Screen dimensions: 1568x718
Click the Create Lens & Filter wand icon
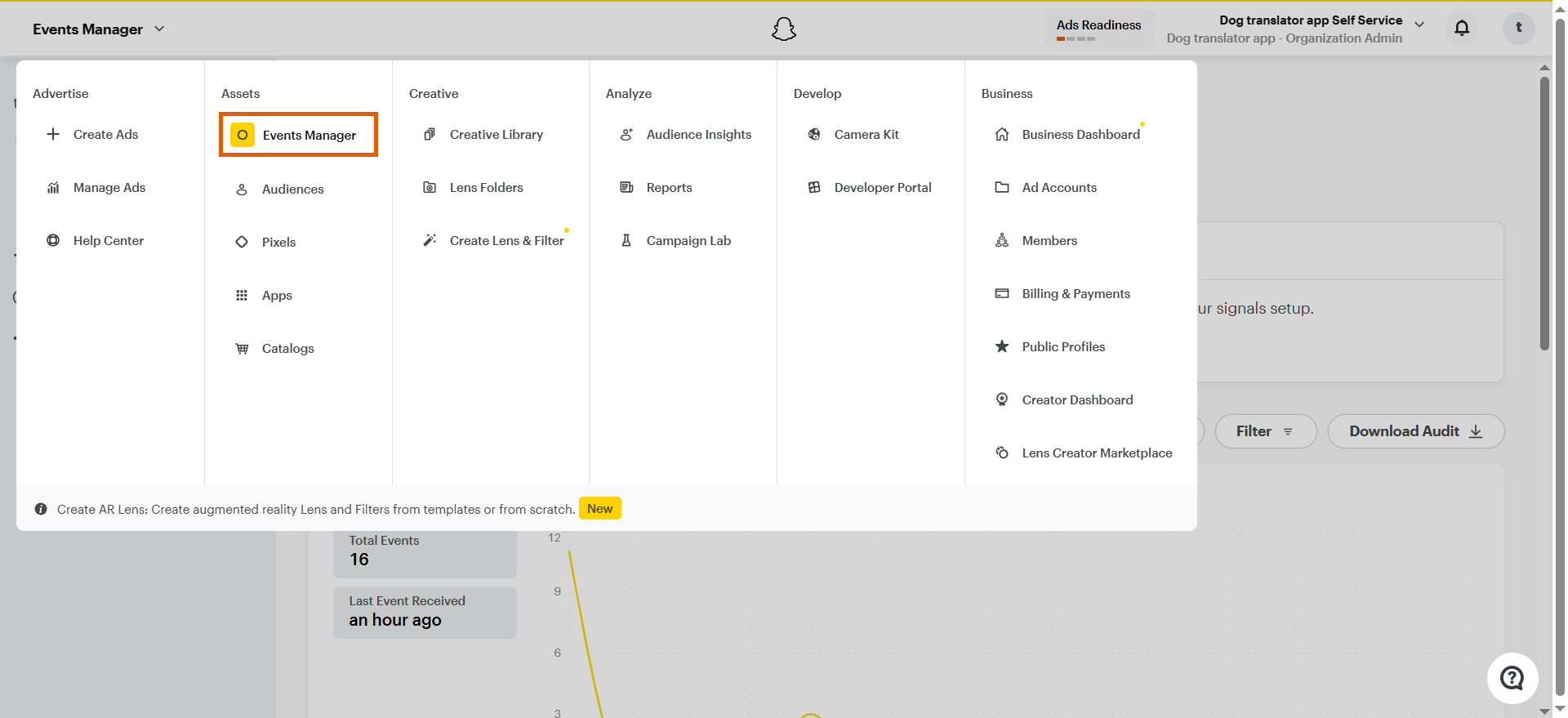click(430, 240)
